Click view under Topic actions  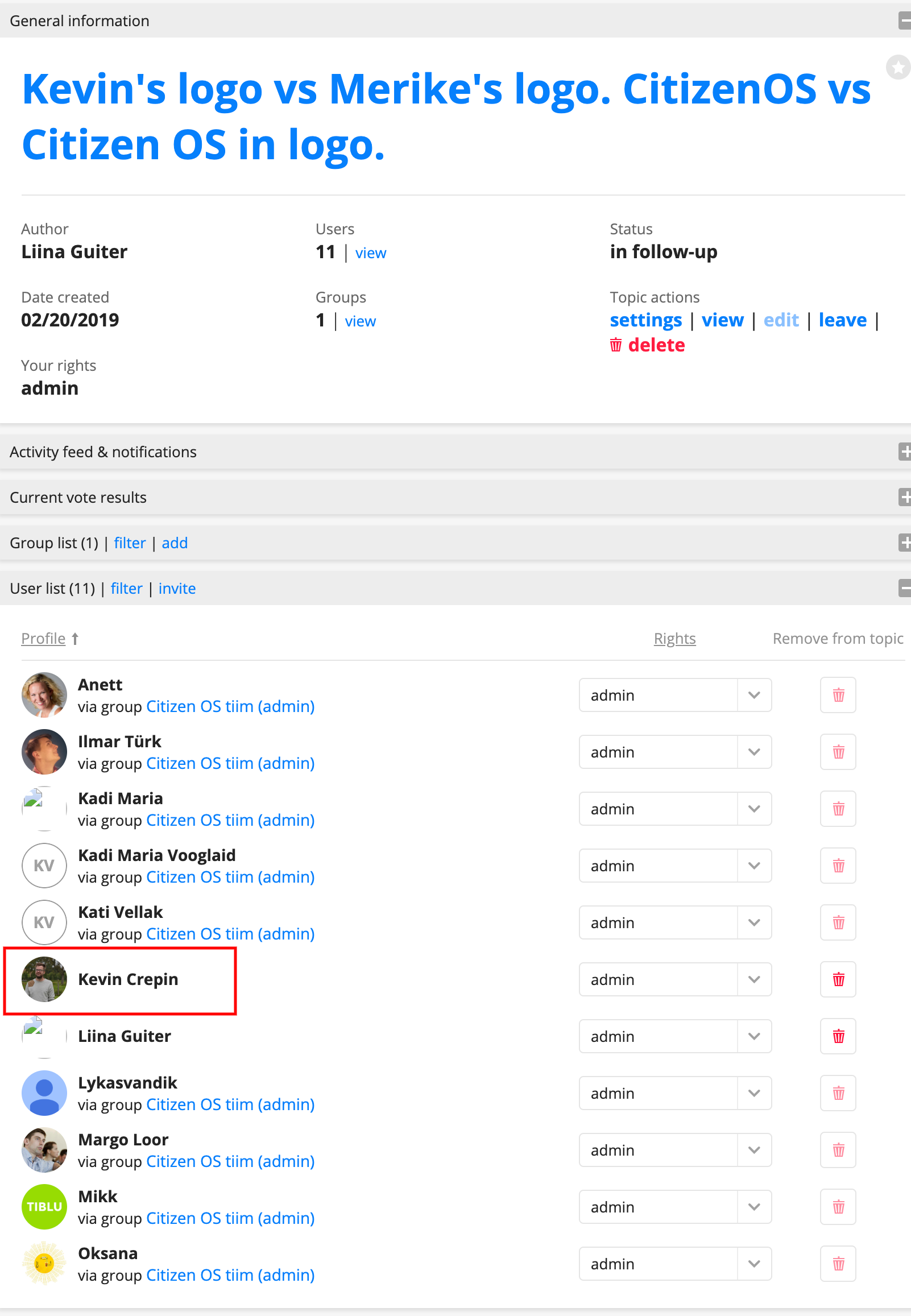click(x=723, y=320)
